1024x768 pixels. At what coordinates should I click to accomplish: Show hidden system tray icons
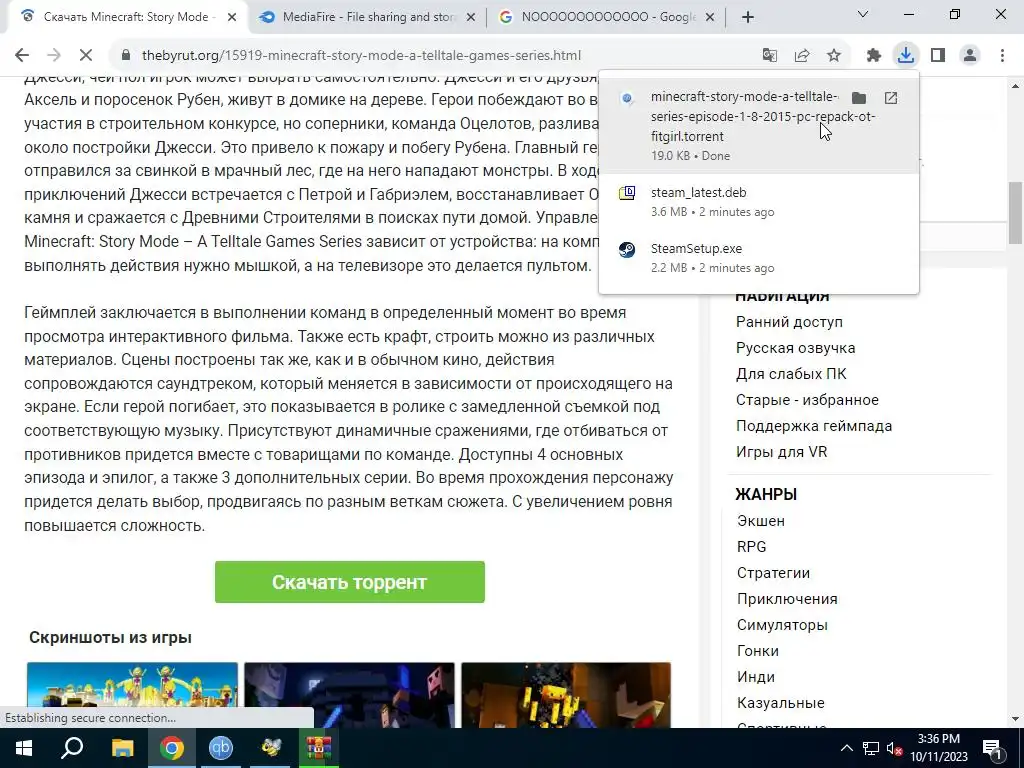(x=846, y=748)
